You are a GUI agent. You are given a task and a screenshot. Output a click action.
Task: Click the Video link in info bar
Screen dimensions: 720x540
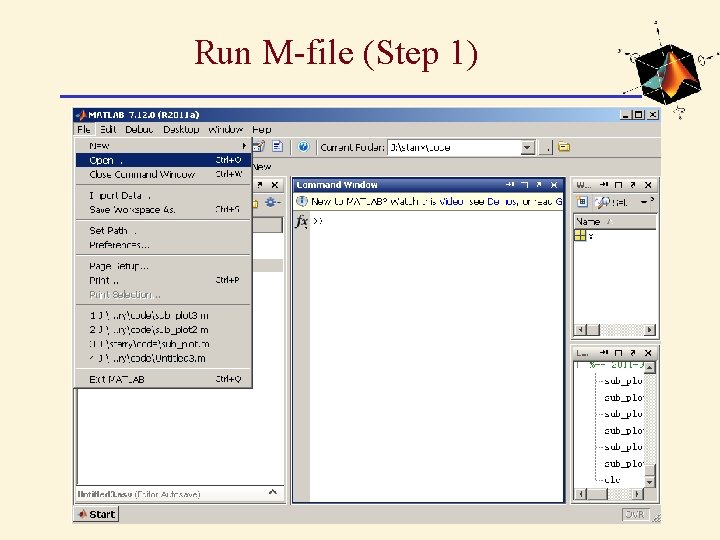(451, 202)
